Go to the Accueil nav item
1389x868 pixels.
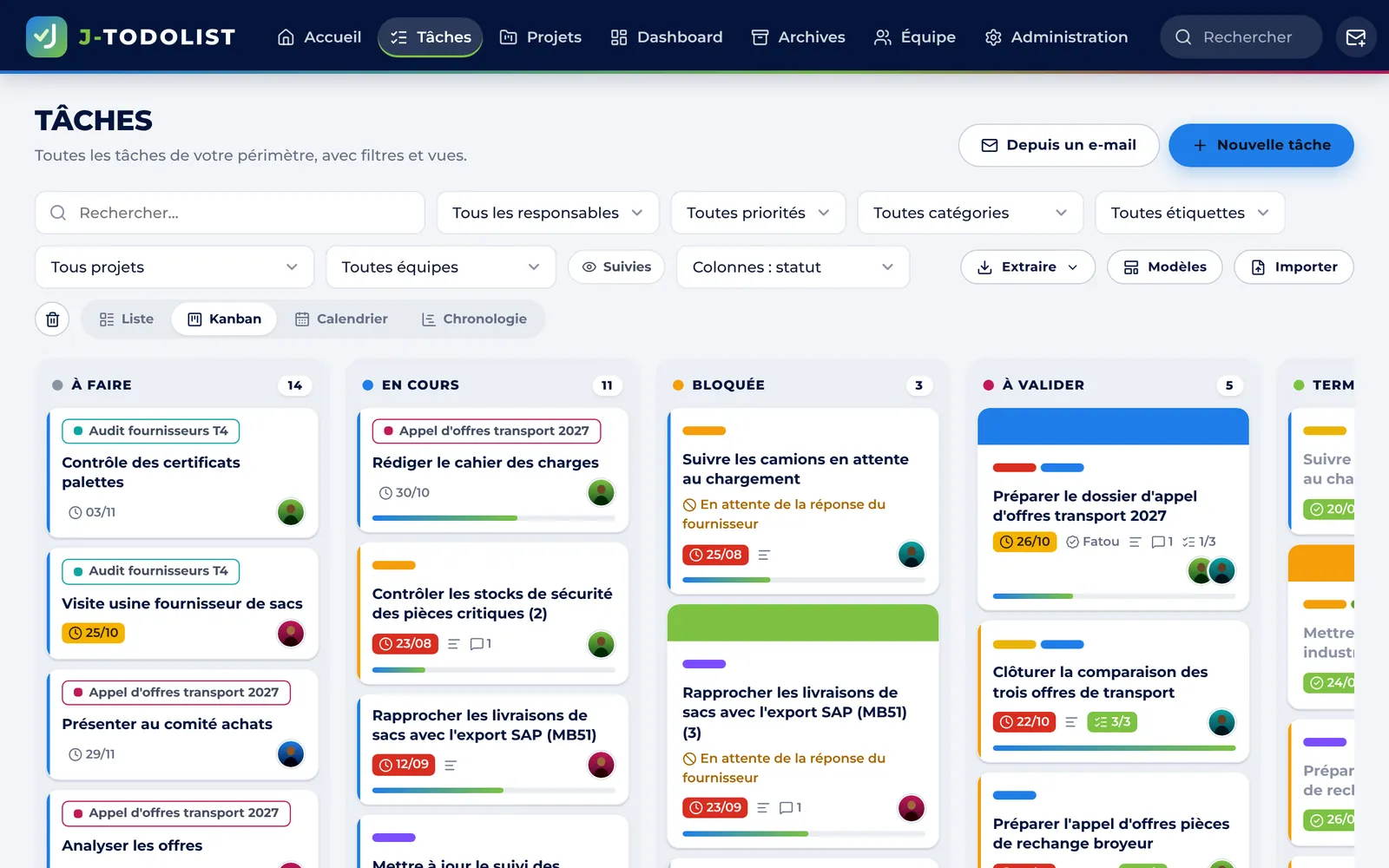(319, 37)
